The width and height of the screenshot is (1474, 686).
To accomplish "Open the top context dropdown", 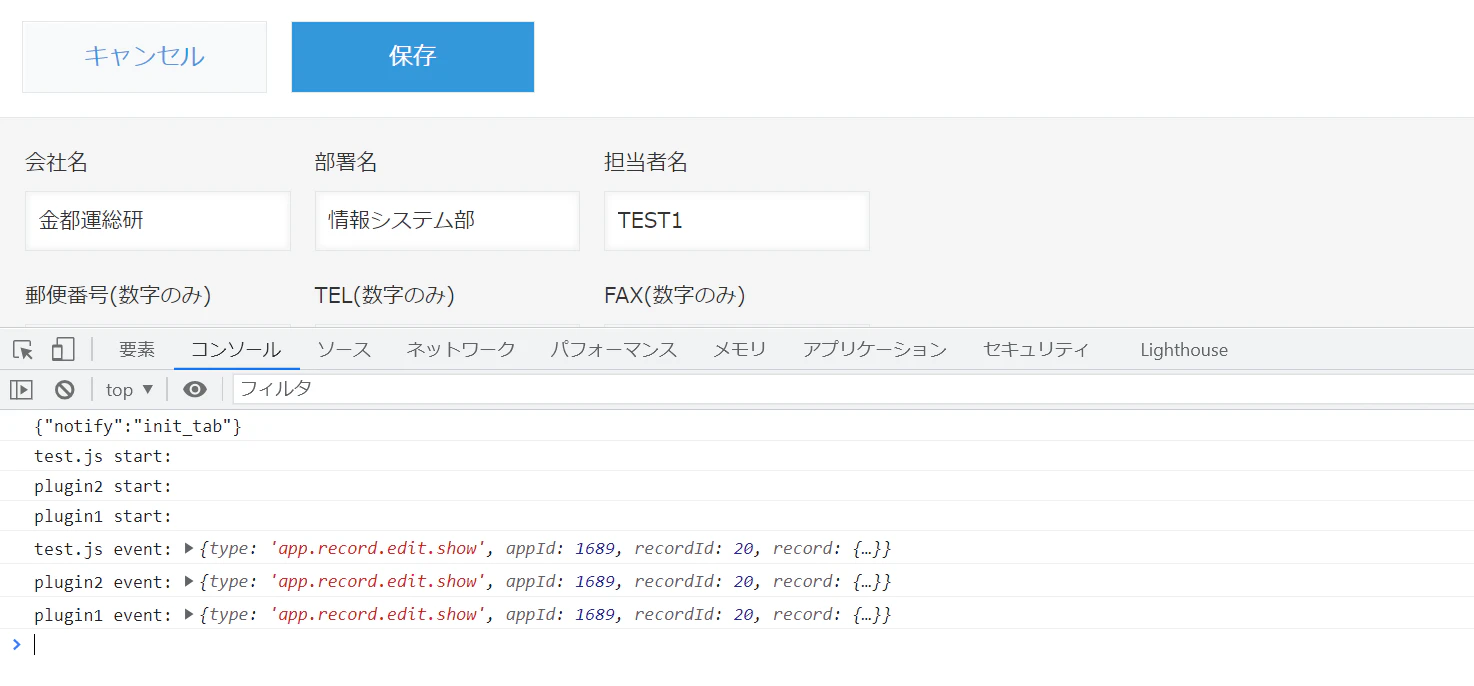I will pyautogui.click(x=129, y=389).
